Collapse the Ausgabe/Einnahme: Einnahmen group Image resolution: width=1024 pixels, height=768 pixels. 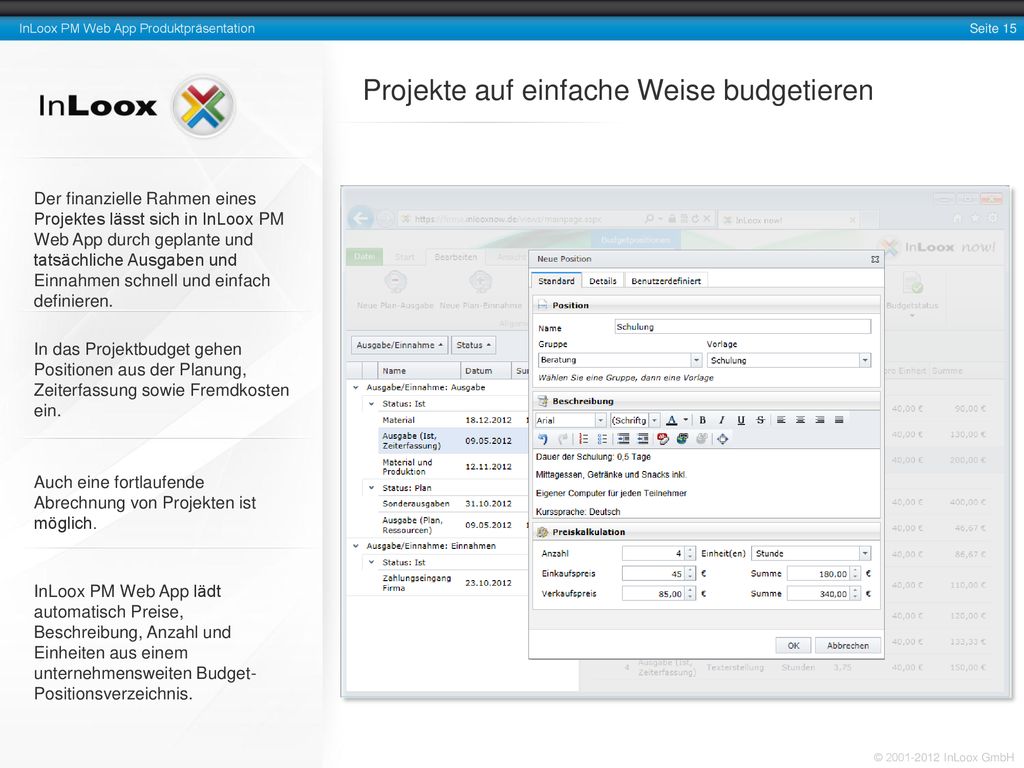[x=356, y=546]
